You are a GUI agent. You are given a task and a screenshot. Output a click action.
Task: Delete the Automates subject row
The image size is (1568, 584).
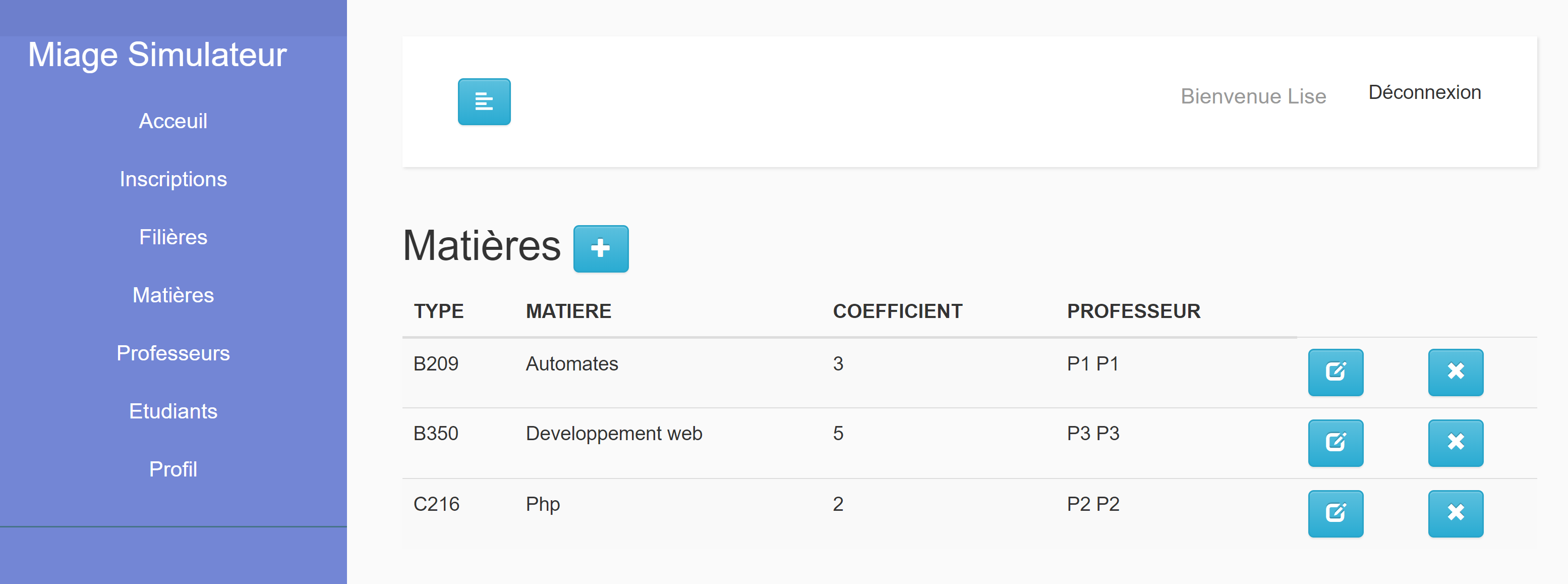click(1456, 373)
